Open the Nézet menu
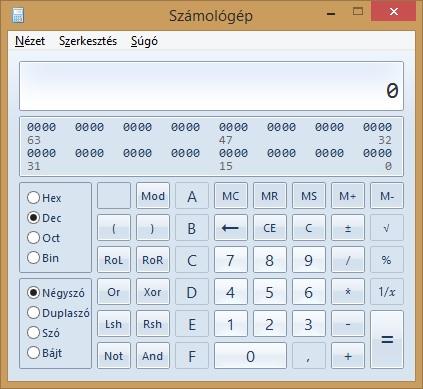423x389 pixels. tap(30, 41)
